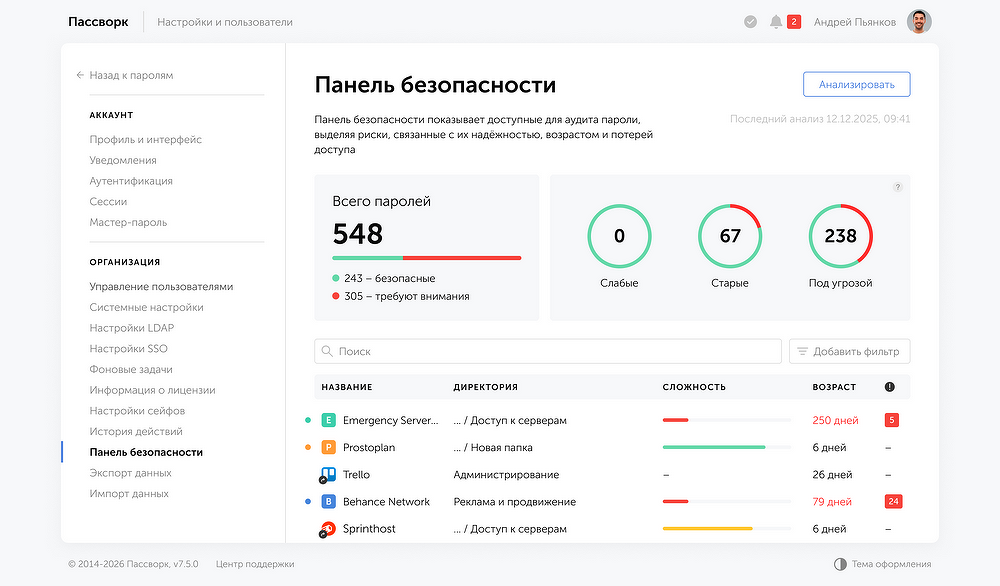Click the red badge 24 in Behance row
This screenshot has height=586, width=1000.
tap(893, 502)
